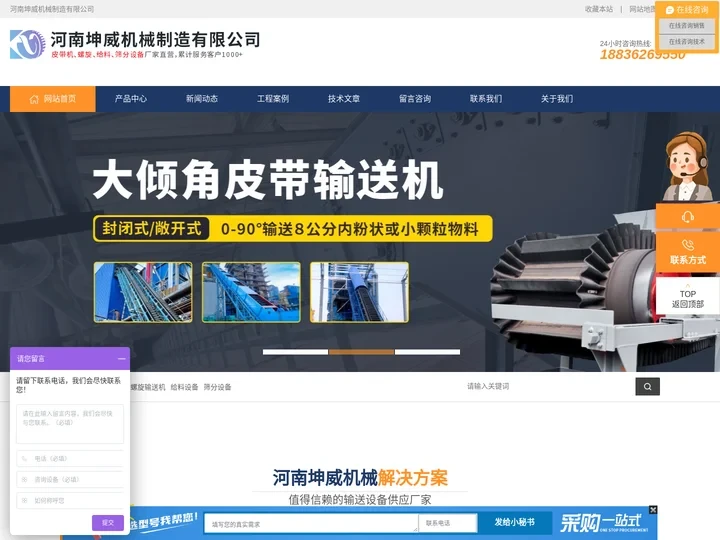Open third conveyor thumbnail in banner
Viewport: 720px width, 540px height.
pos(359,292)
